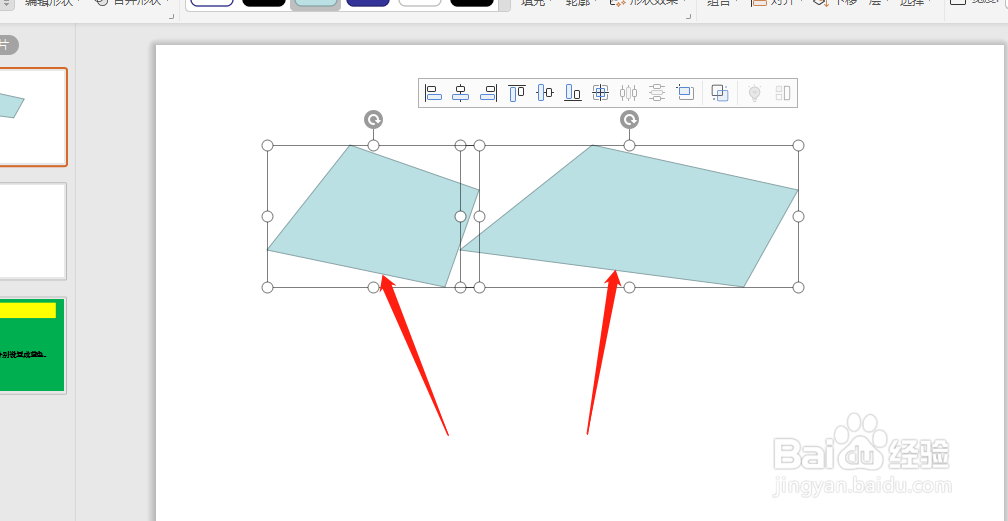Open the 下移一层 send backward dropdown
Screen dimensions: 1008x521
click(x=850, y=3)
